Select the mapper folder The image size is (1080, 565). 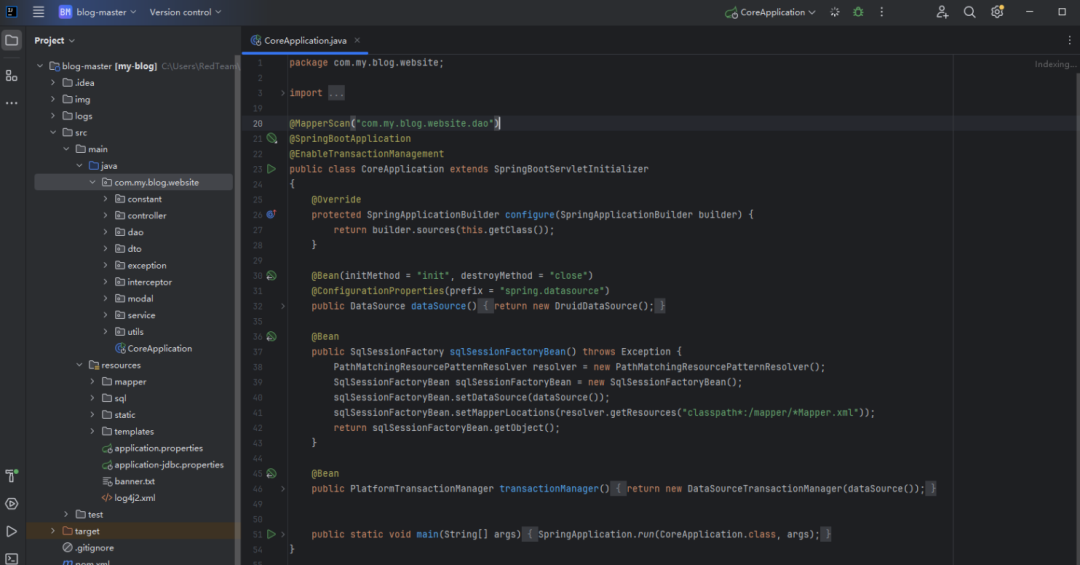(x=124, y=382)
